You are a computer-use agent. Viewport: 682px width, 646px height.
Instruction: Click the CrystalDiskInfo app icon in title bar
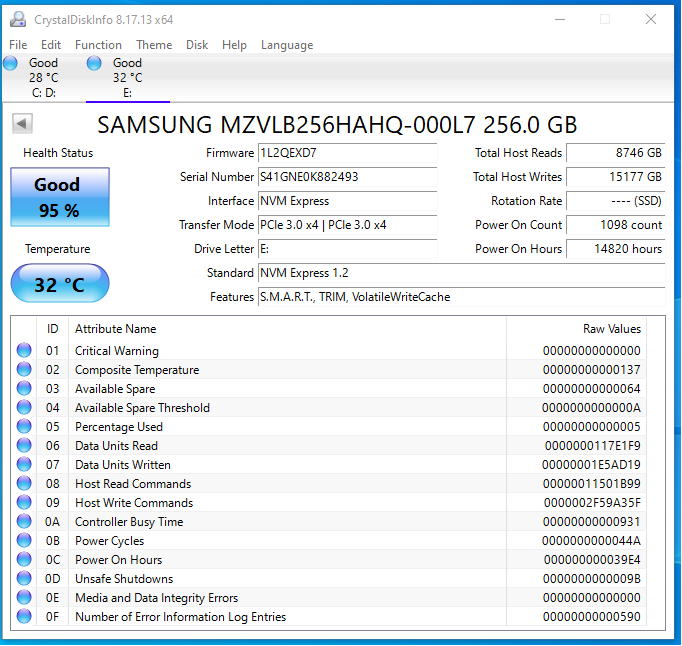(x=18, y=19)
